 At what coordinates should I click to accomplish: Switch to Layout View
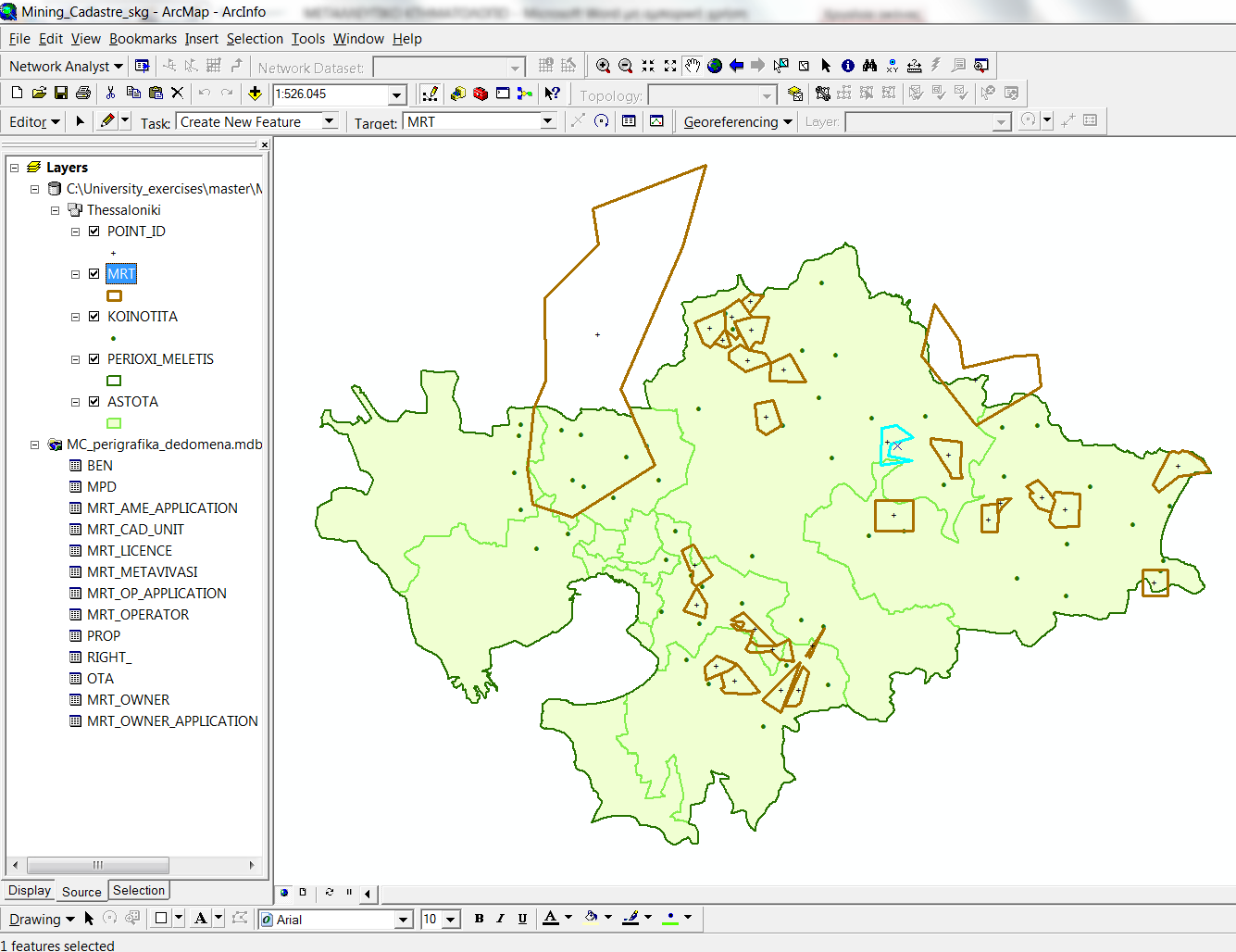303,893
